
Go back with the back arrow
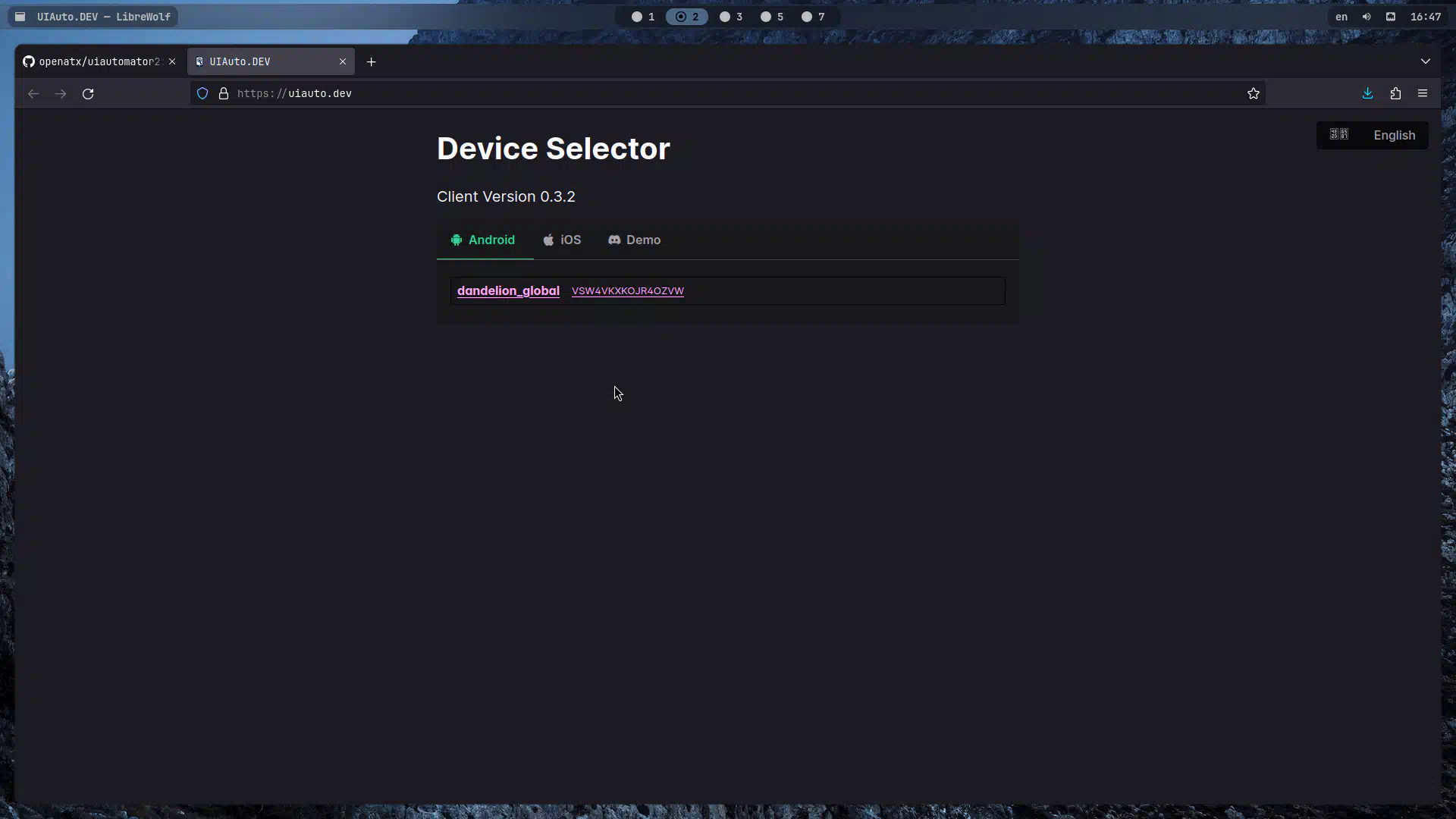click(x=33, y=93)
